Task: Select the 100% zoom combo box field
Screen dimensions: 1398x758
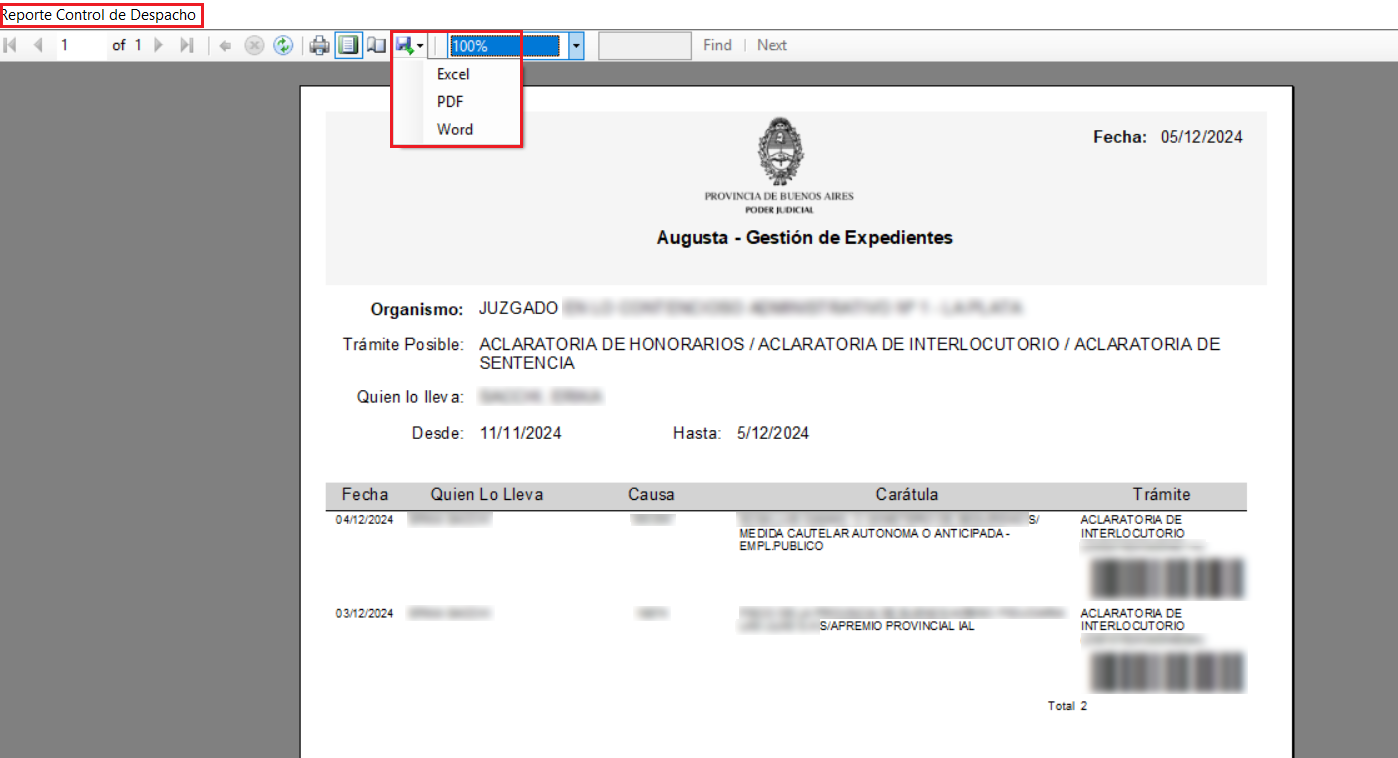Action: tap(505, 46)
